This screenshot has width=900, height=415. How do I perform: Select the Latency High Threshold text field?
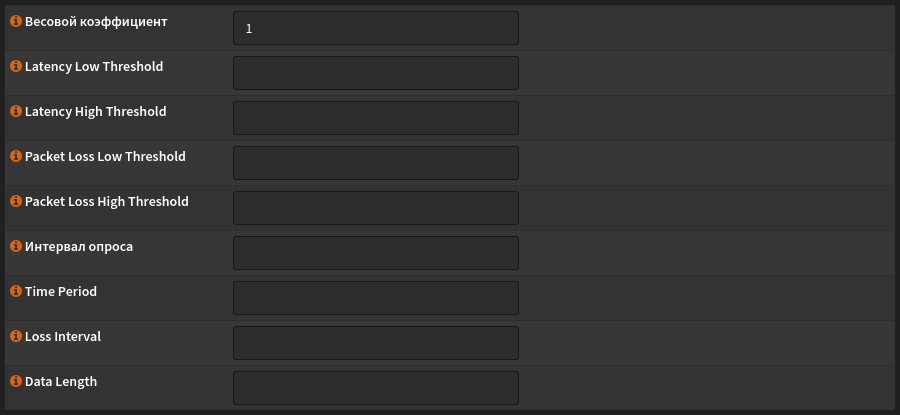(376, 118)
